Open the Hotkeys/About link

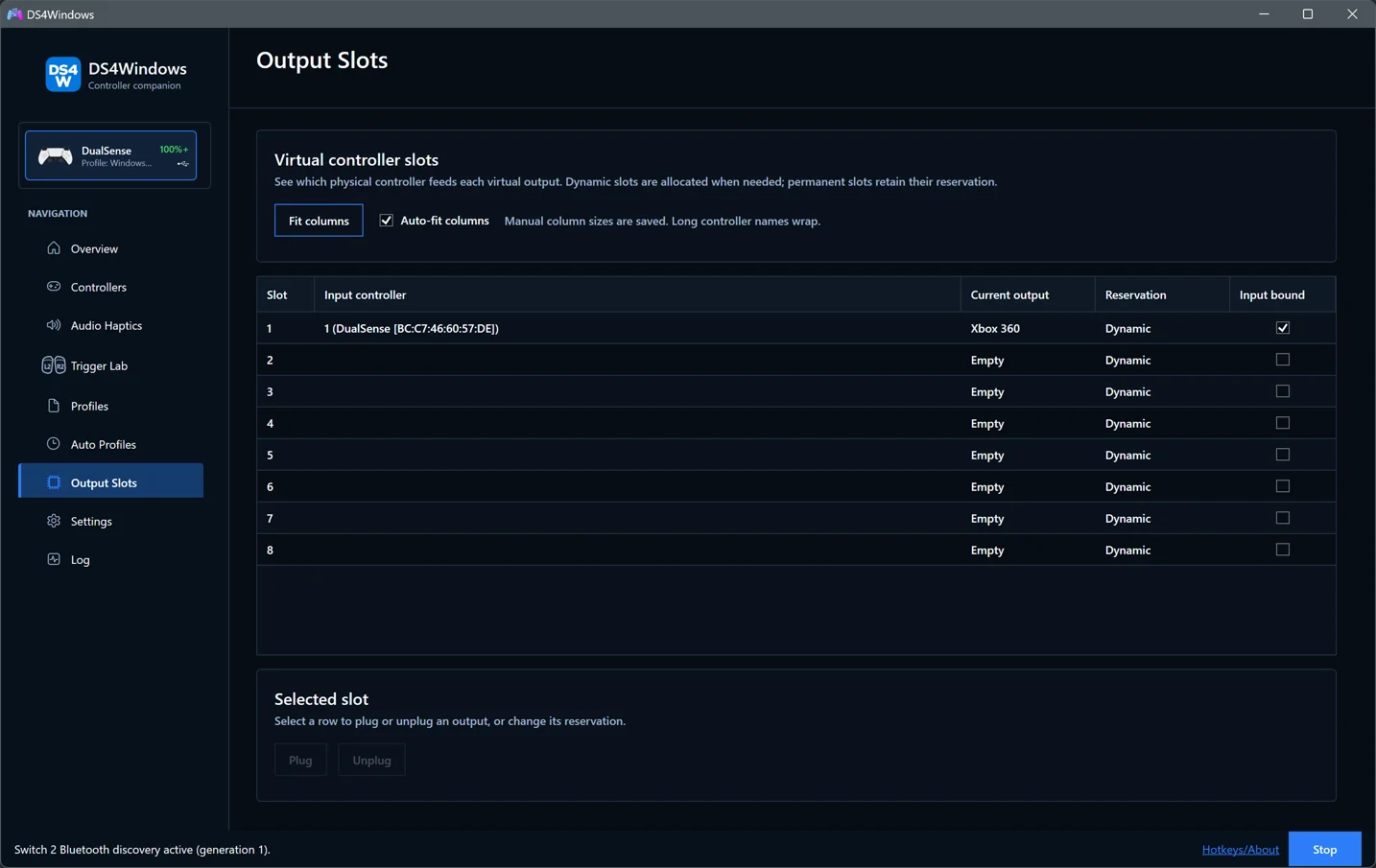tap(1240, 849)
